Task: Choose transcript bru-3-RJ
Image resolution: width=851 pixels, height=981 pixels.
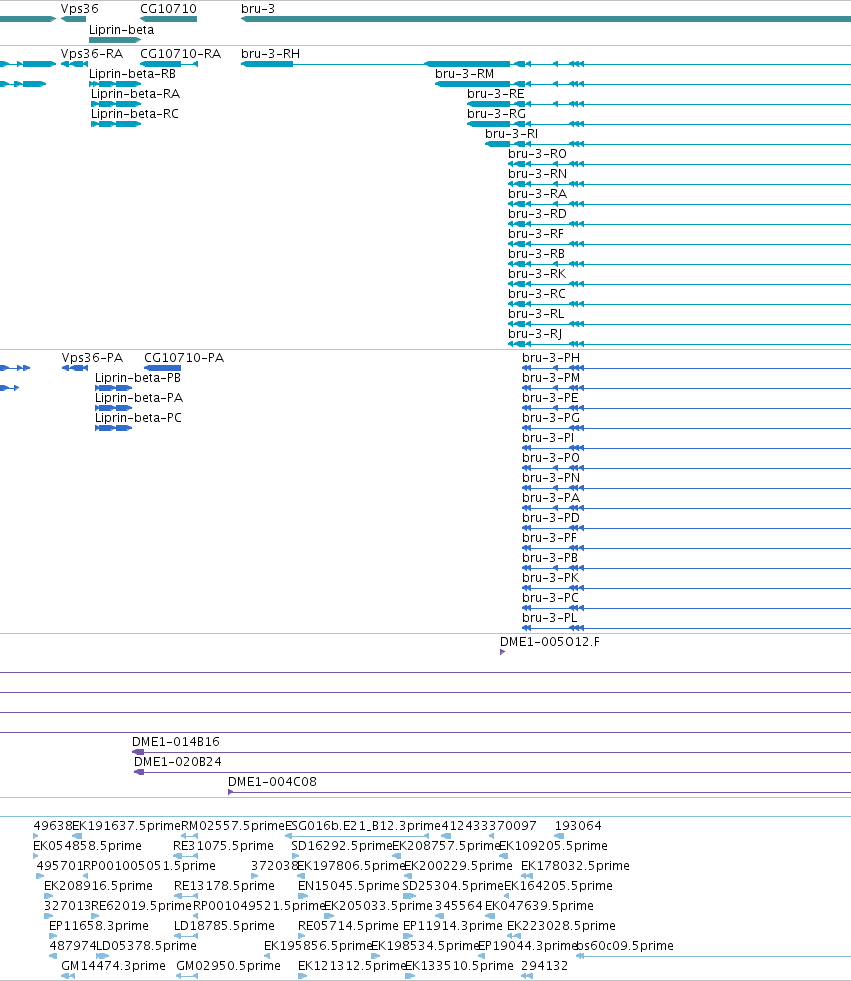Action: (x=535, y=334)
